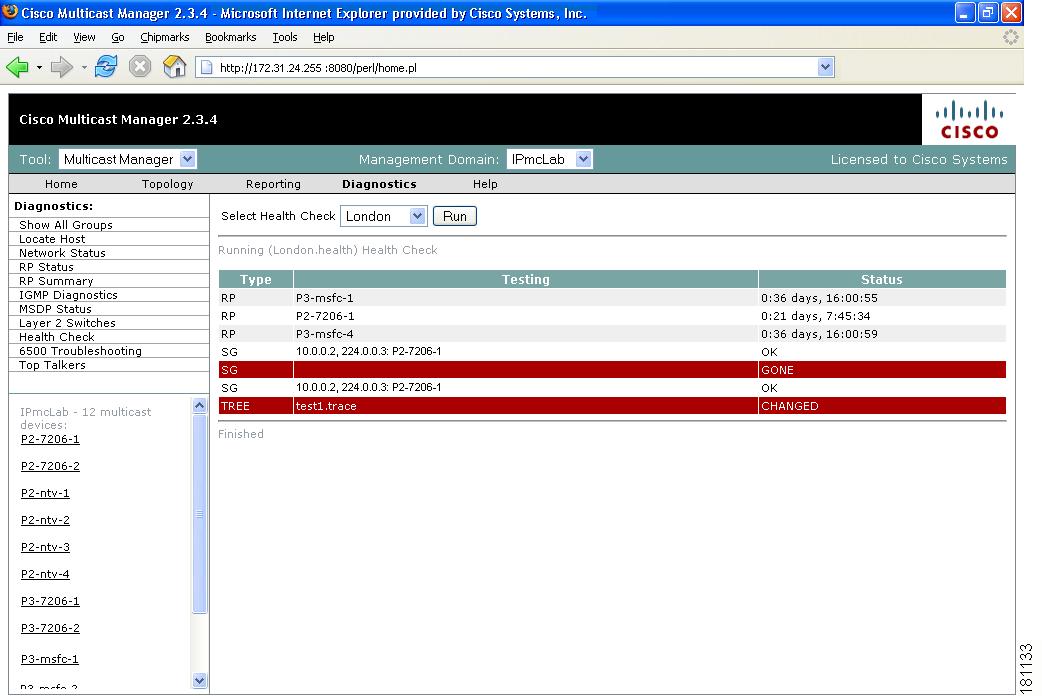Open the Chipmarks menu
Image resolution: width=1042 pixels, height=696 pixels.
[x=165, y=37]
